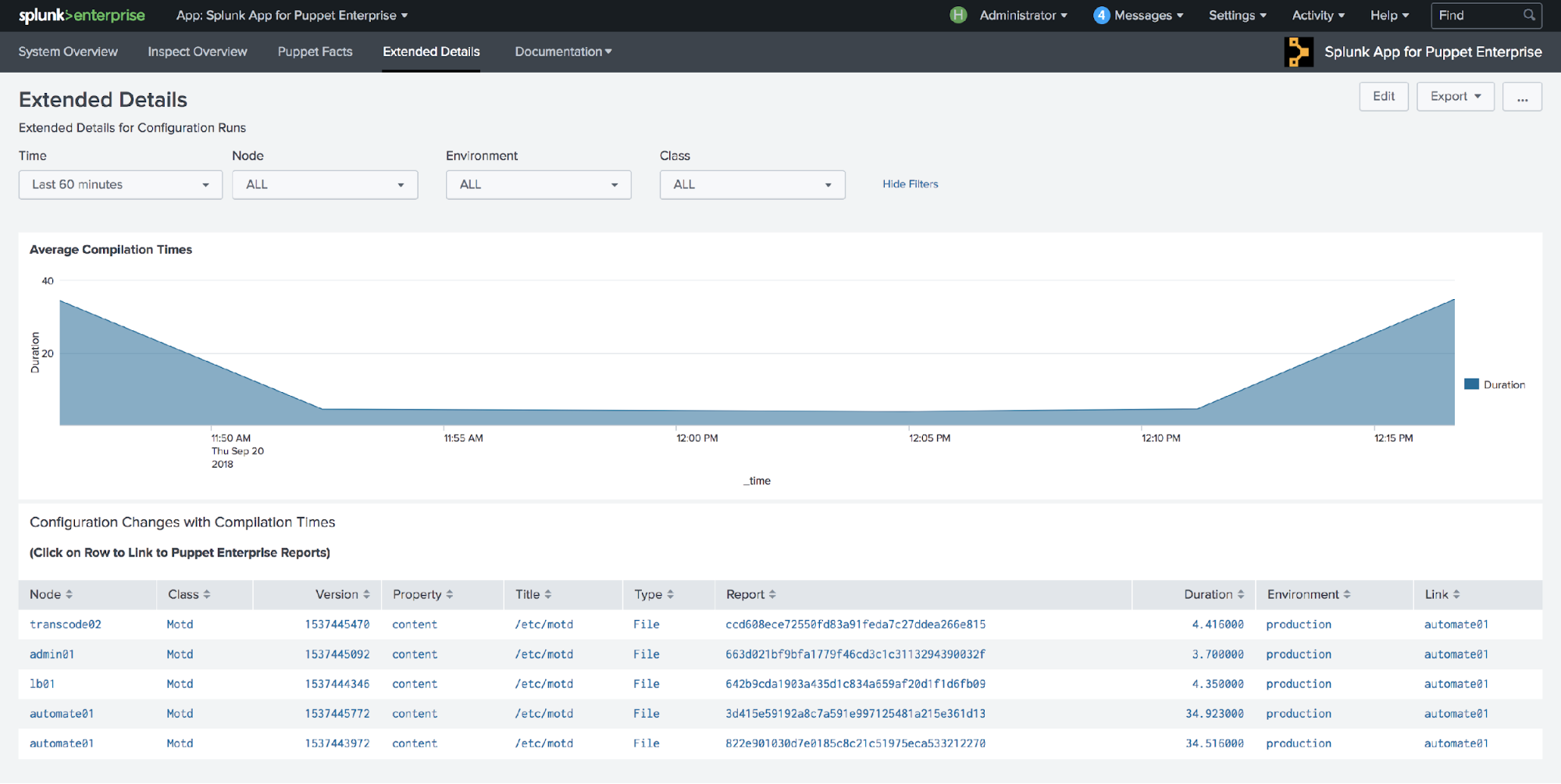The width and height of the screenshot is (1561, 784).
Task: Sort table by Type column arrows
Action: click(x=670, y=594)
